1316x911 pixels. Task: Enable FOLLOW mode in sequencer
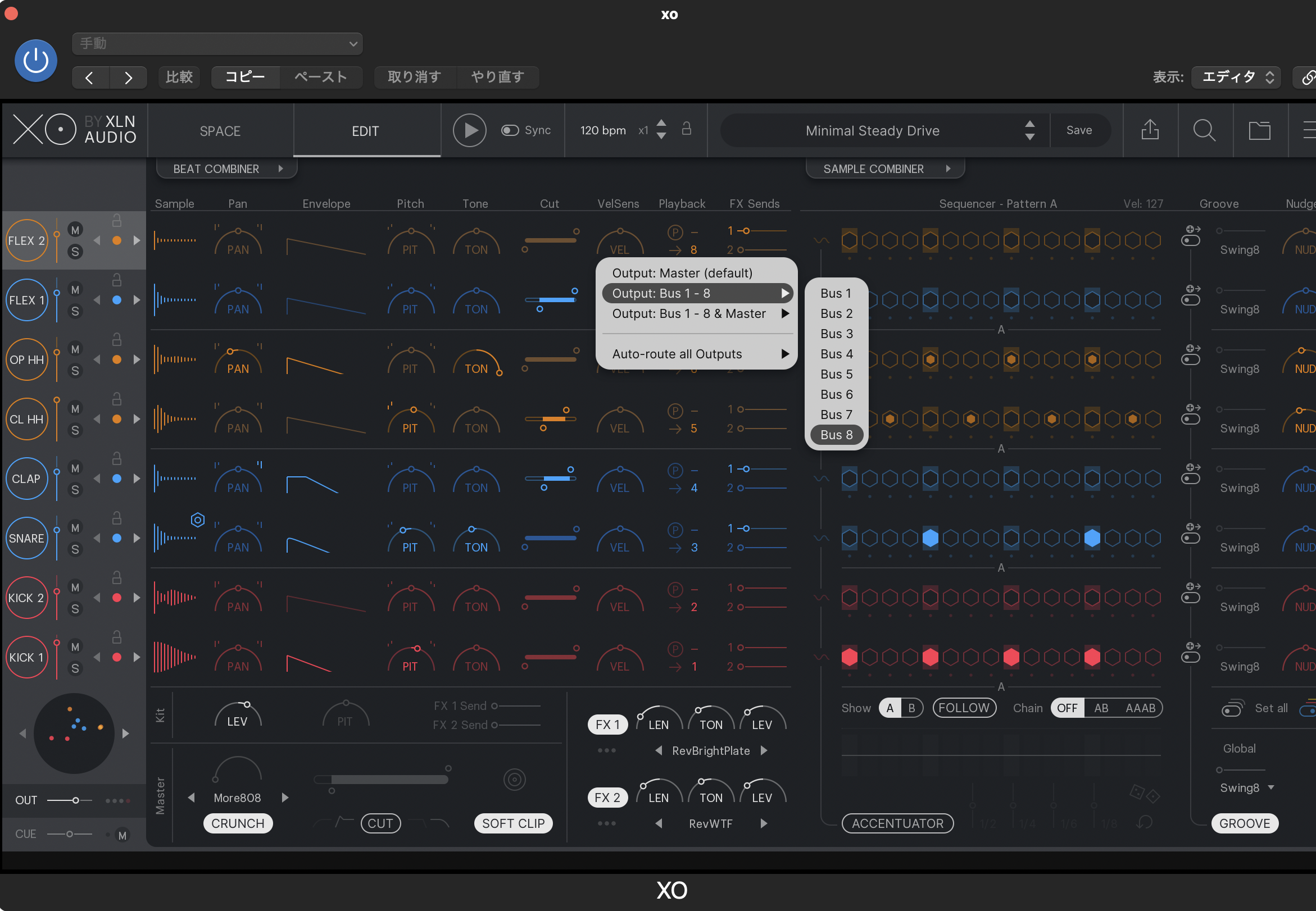pos(964,708)
